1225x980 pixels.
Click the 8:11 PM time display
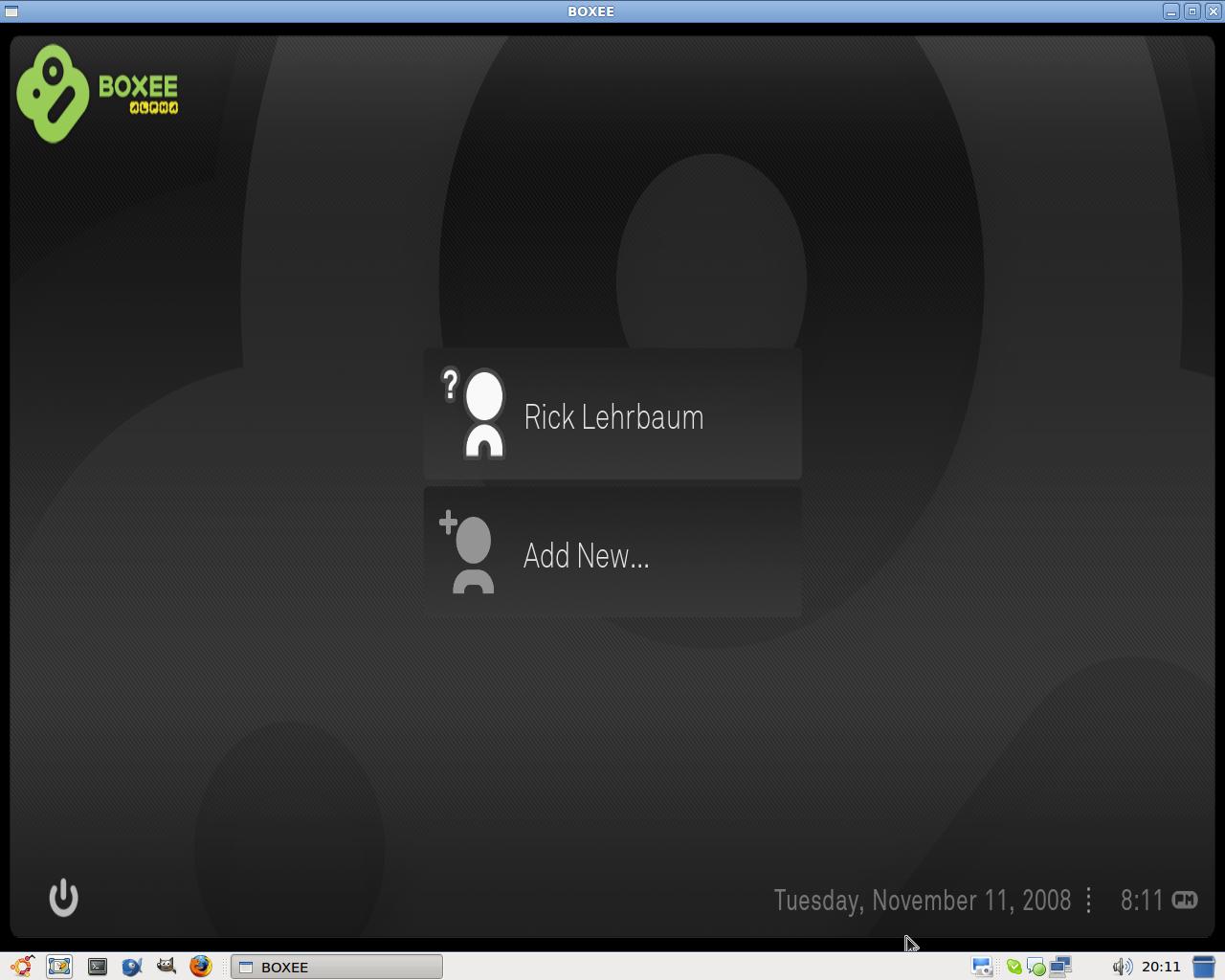pyautogui.click(x=1159, y=900)
